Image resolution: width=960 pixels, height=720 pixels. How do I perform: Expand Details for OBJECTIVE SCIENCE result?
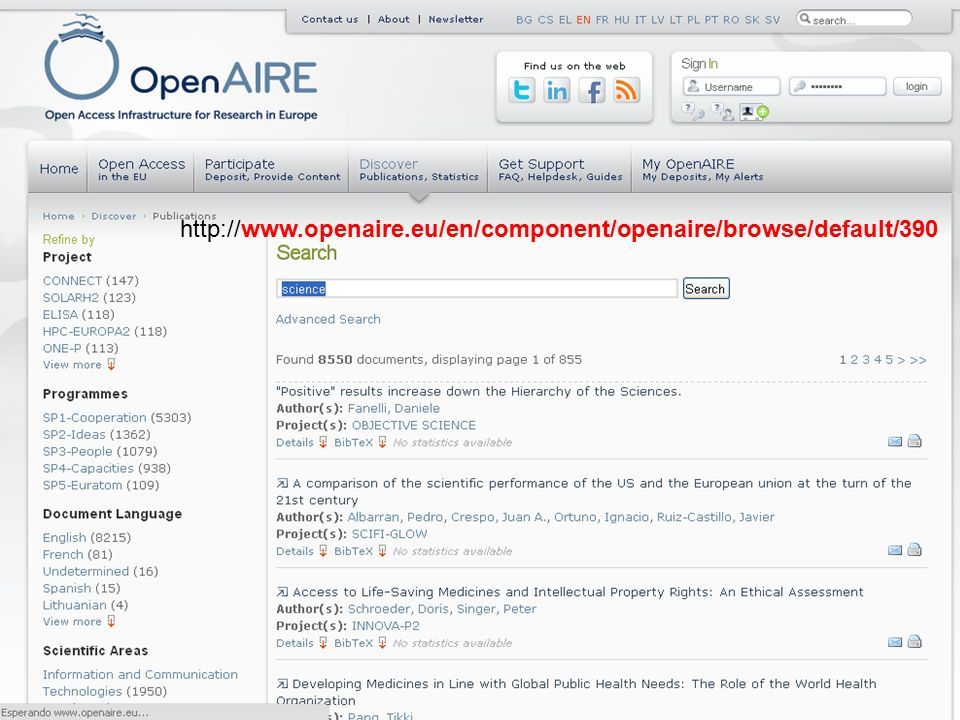click(x=301, y=442)
